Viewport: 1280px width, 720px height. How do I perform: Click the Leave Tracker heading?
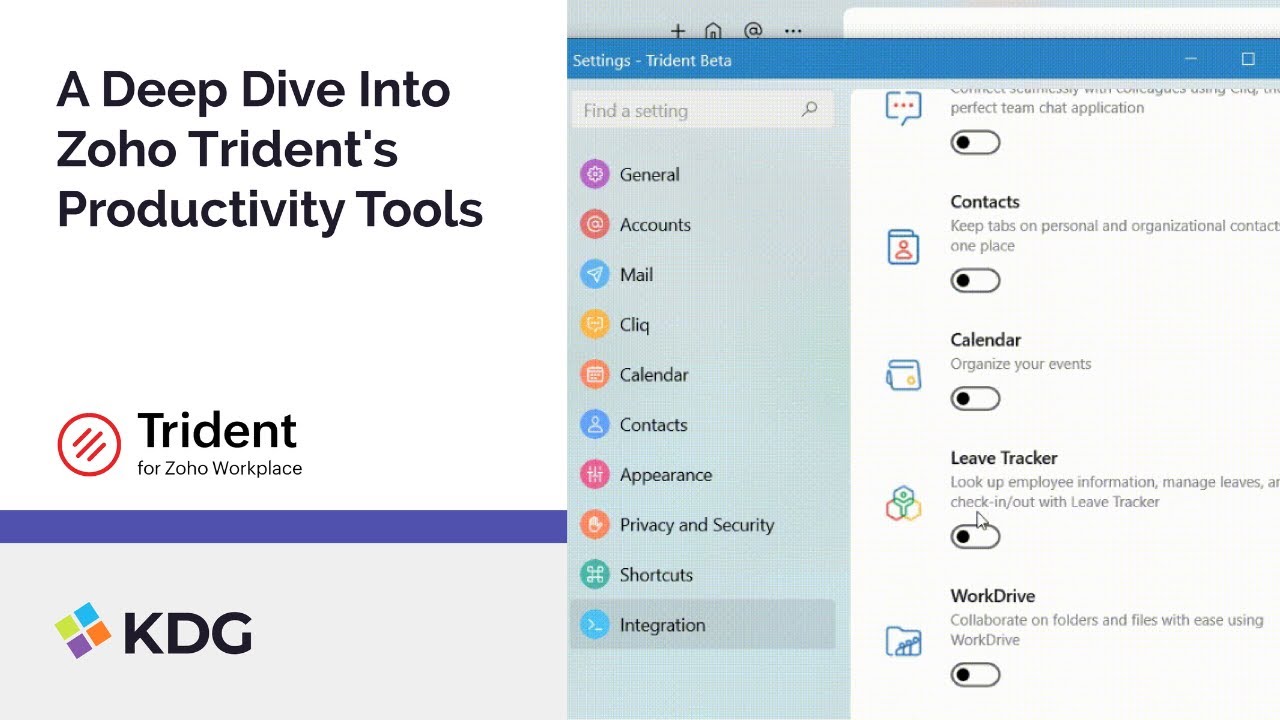[x=1003, y=457]
